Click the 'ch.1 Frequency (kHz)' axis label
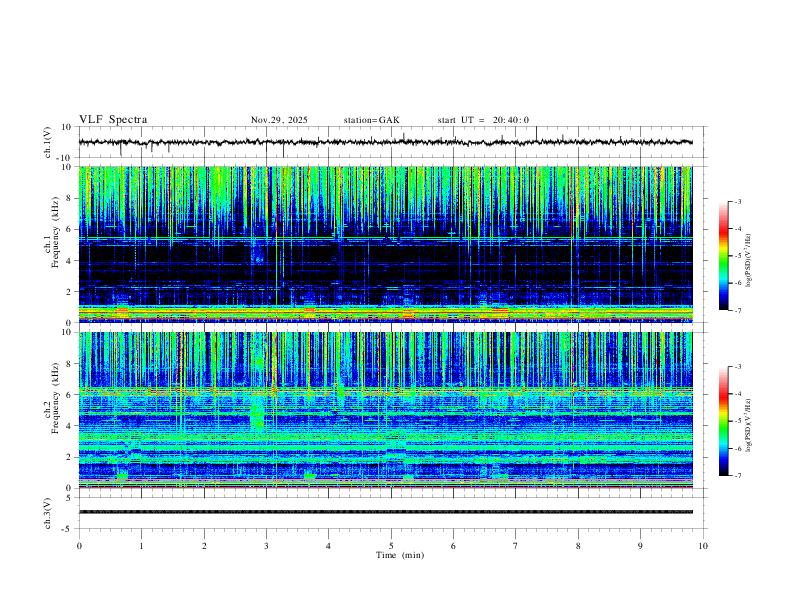 point(51,231)
